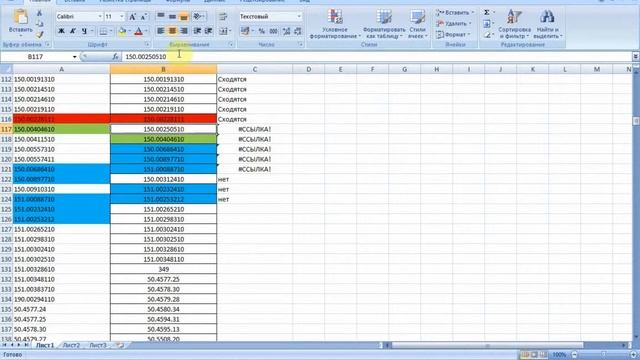Open Форматировать как таблицу menu
This screenshot has width=640, height=360.
click(x=384, y=24)
